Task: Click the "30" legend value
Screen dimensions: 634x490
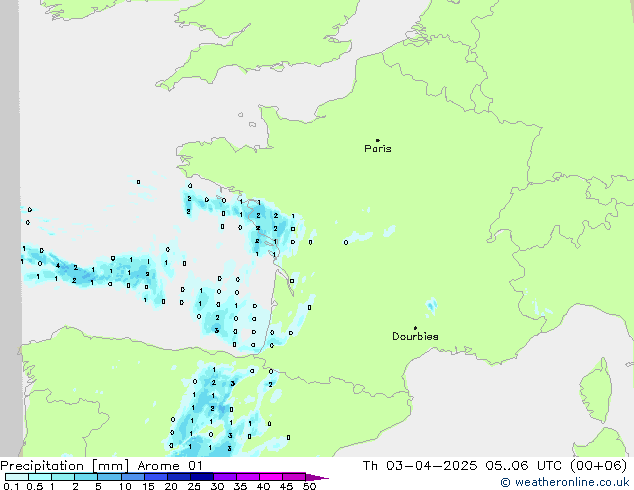Action: tap(218, 486)
